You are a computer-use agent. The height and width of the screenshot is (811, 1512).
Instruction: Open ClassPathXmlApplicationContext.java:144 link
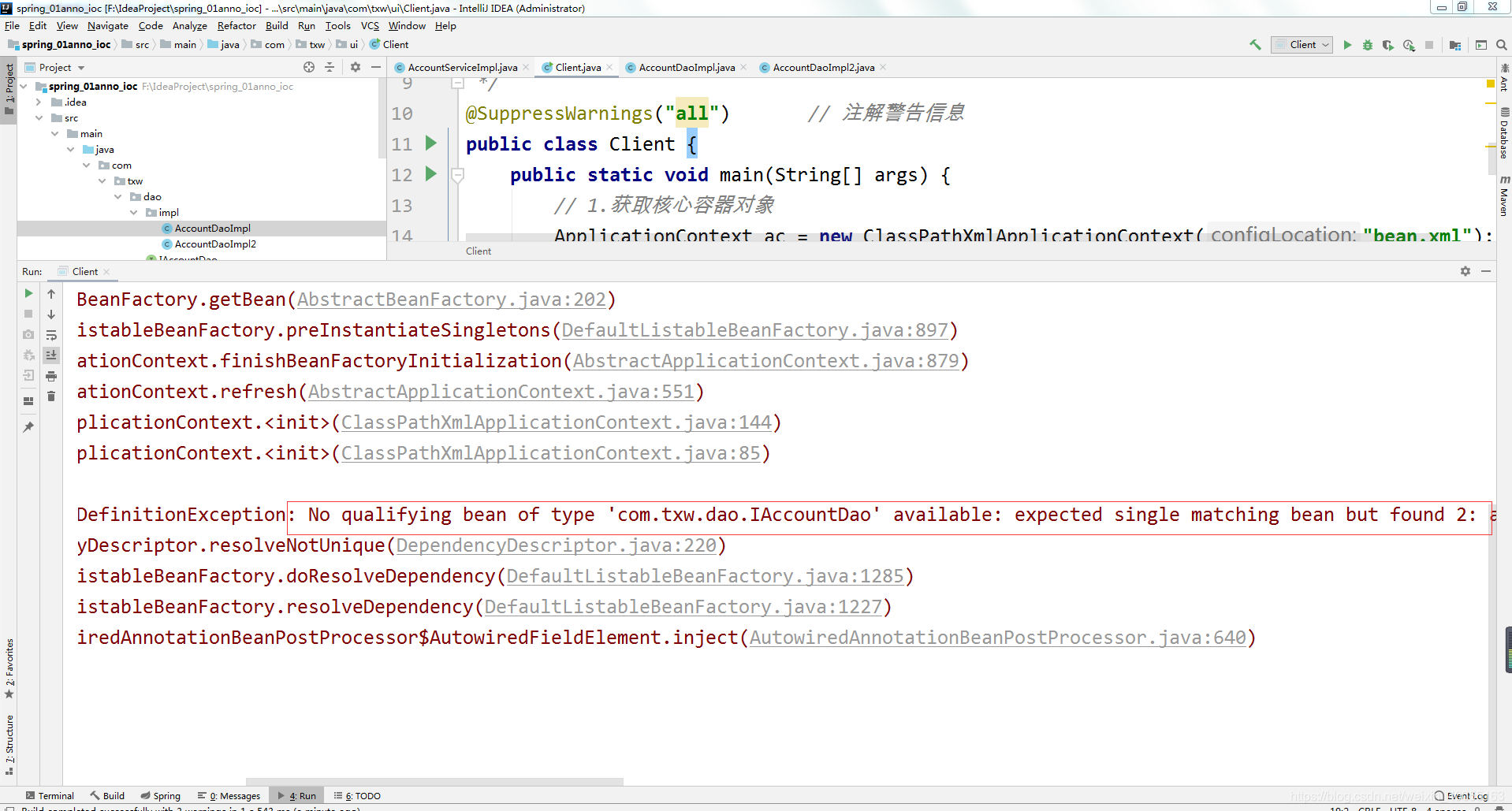[557, 422]
